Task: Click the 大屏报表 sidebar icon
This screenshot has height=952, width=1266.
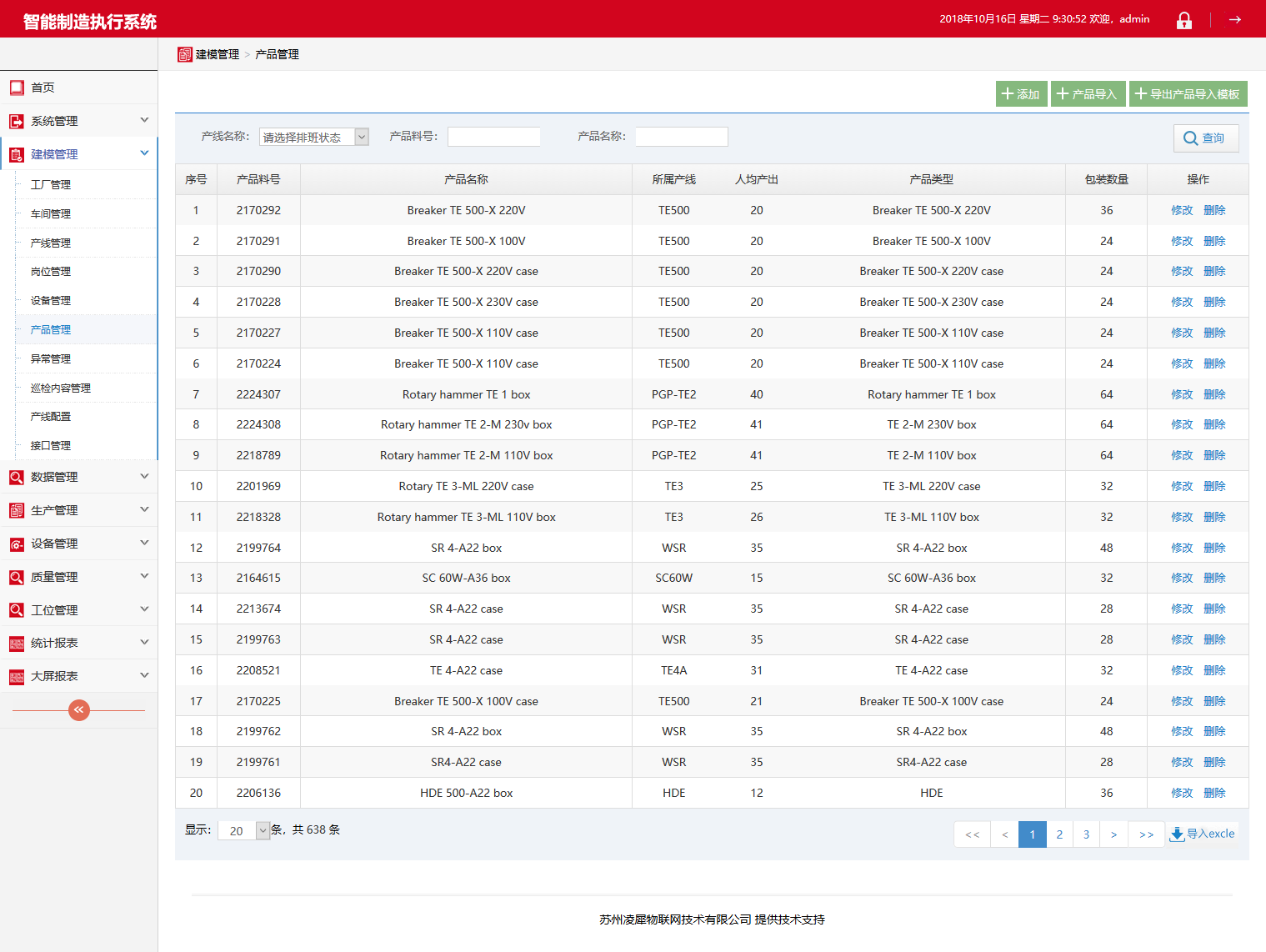Action: point(17,676)
